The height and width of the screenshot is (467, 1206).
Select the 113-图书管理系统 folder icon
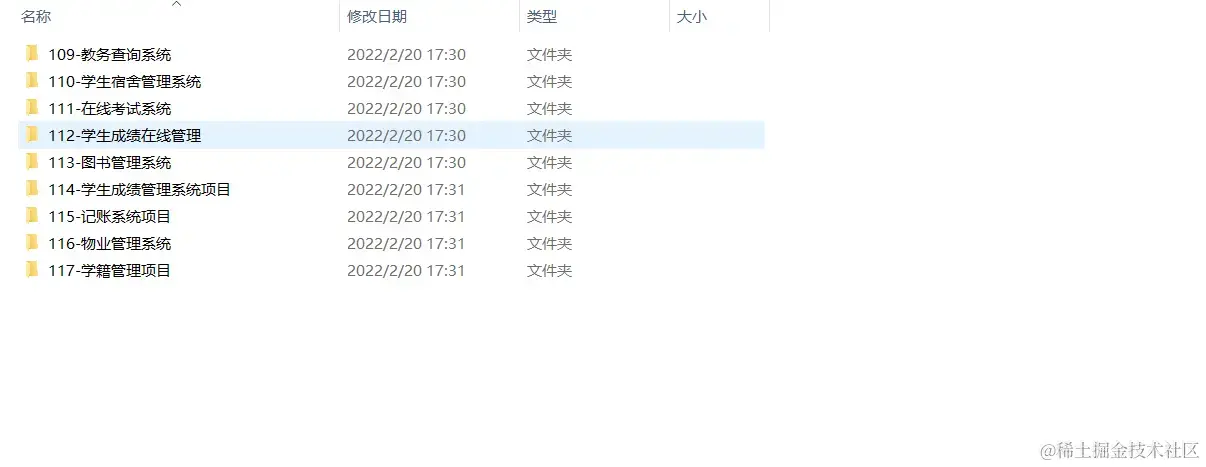tap(32, 162)
